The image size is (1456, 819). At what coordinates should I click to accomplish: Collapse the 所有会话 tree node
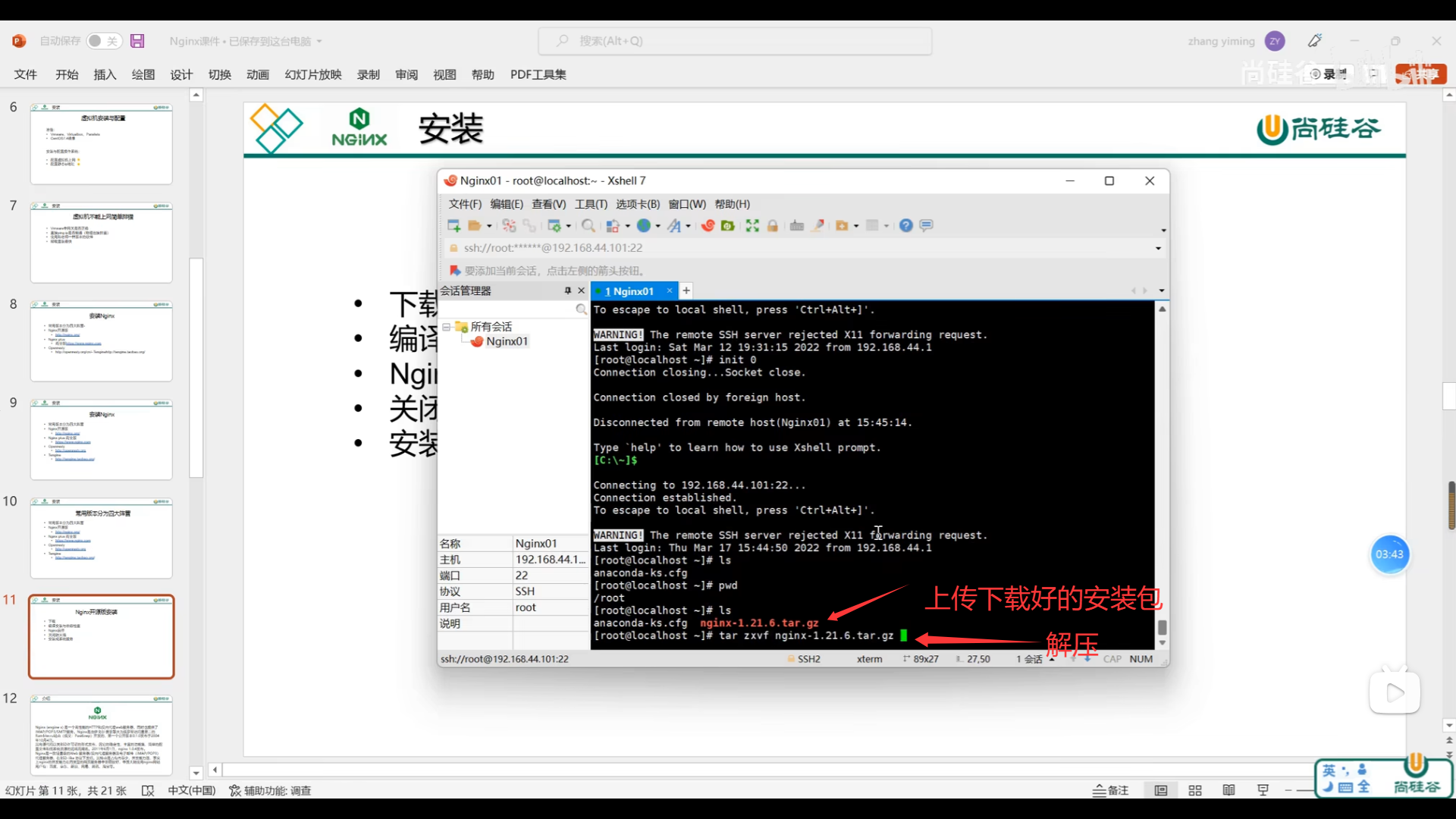447,327
